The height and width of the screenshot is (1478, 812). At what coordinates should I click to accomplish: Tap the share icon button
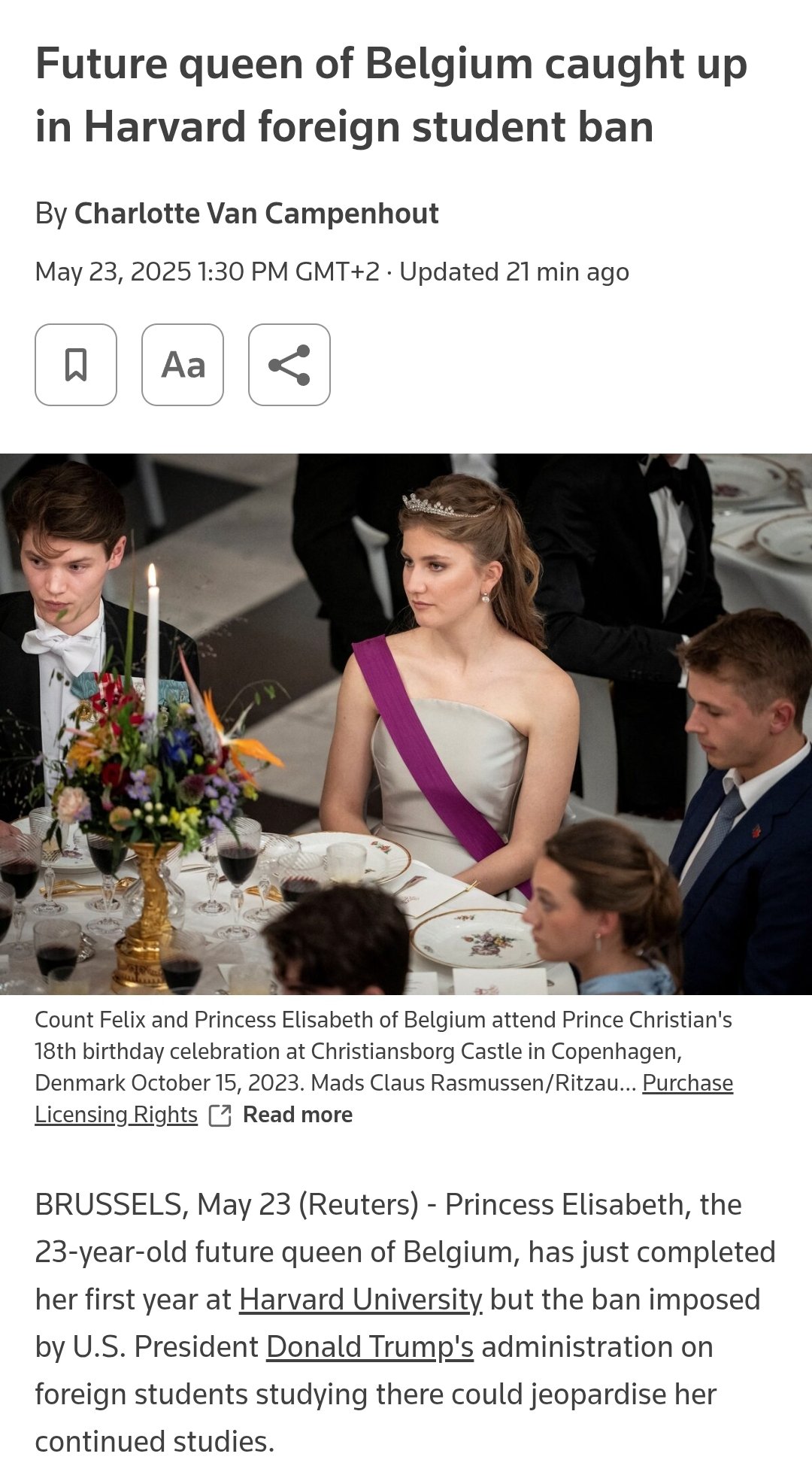coord(289,365)
